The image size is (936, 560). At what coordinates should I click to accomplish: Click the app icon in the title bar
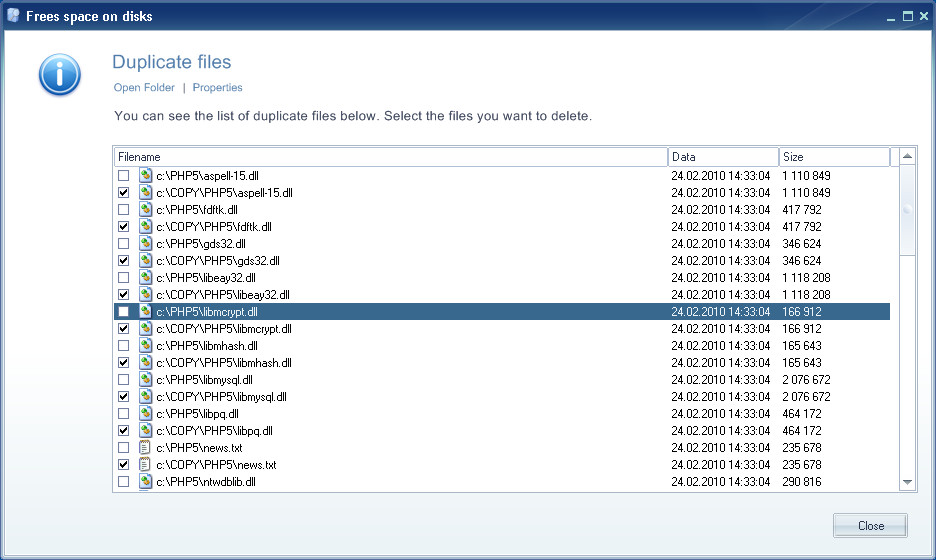(13, 16)
